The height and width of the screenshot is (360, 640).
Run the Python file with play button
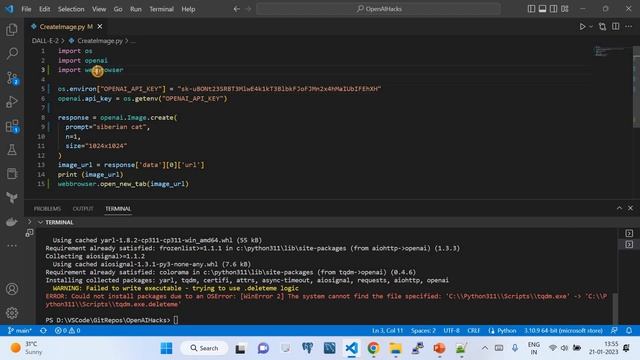[582, 27]
